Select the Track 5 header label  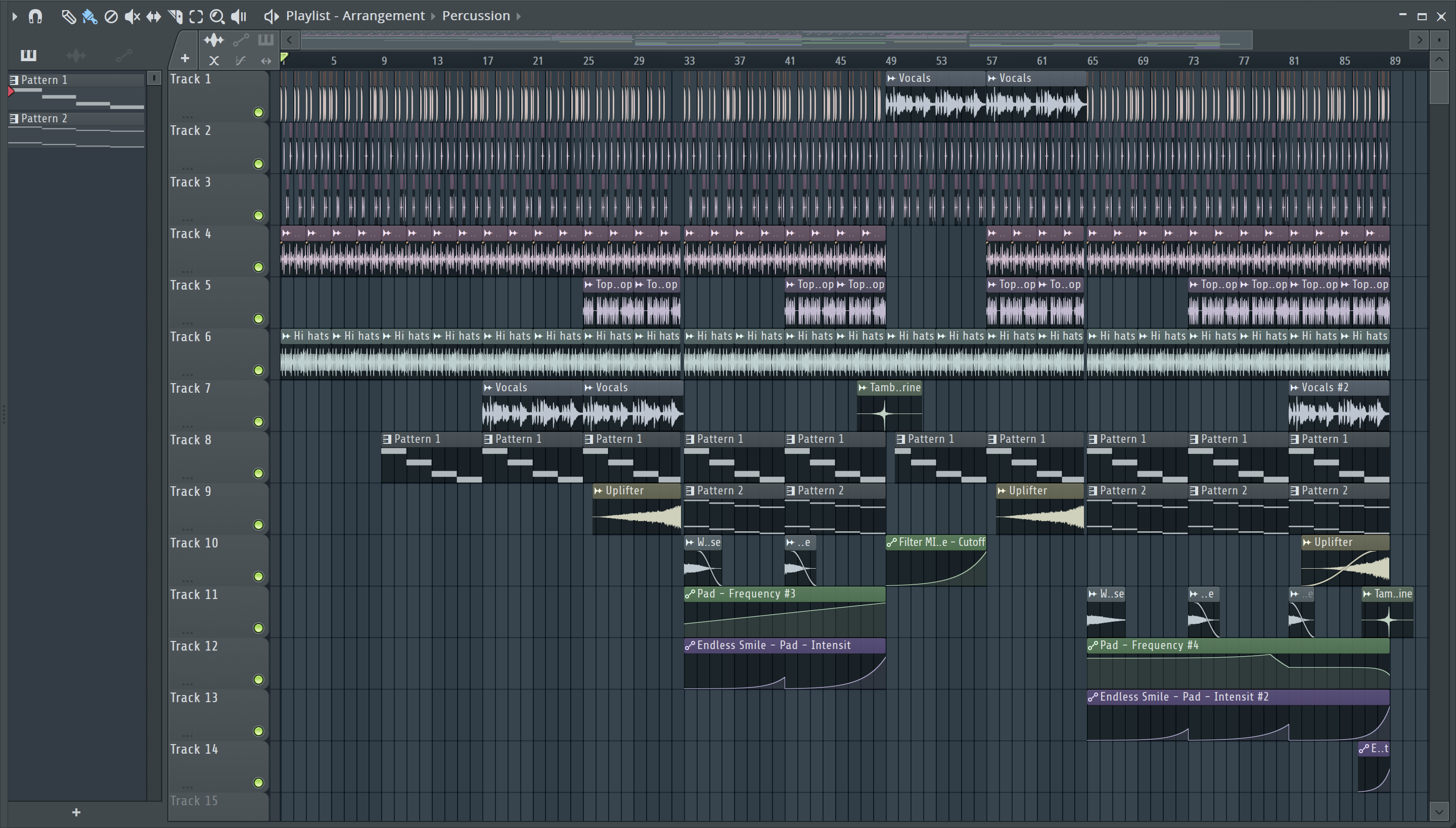[191, 286]
